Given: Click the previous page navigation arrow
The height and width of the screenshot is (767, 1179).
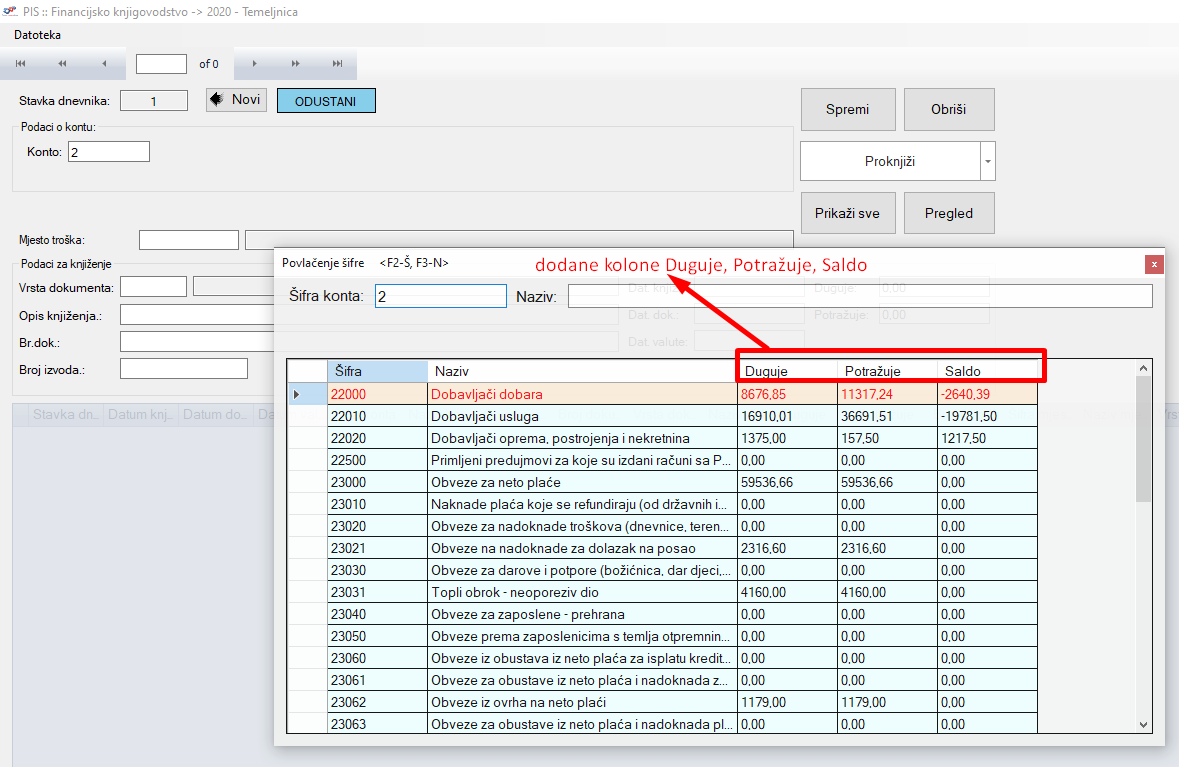Looking at the screenshot, I should click(x=62, y=64).
